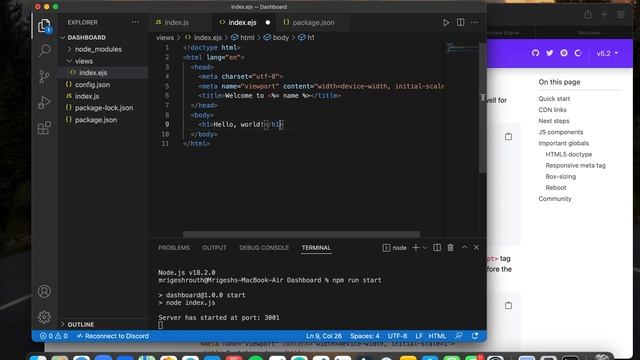Viewport: 640px width, 360px height.
Task: Open new browser tab with plus icon
Action: (604, 15)
